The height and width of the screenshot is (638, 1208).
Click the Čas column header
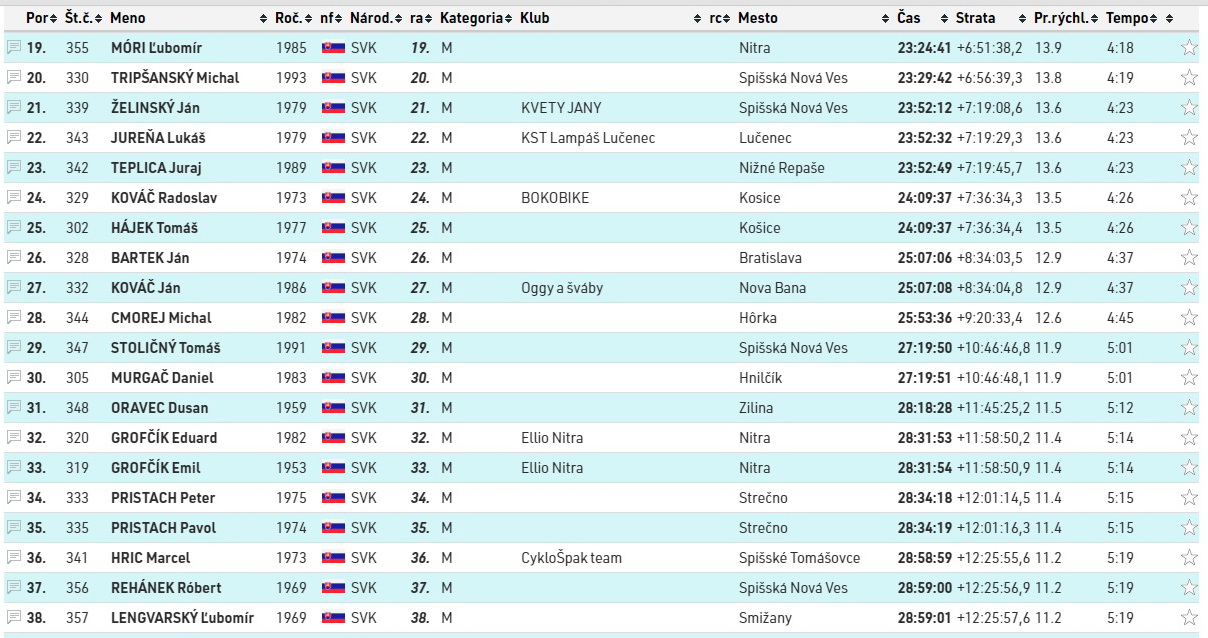[x=909, y=18]
